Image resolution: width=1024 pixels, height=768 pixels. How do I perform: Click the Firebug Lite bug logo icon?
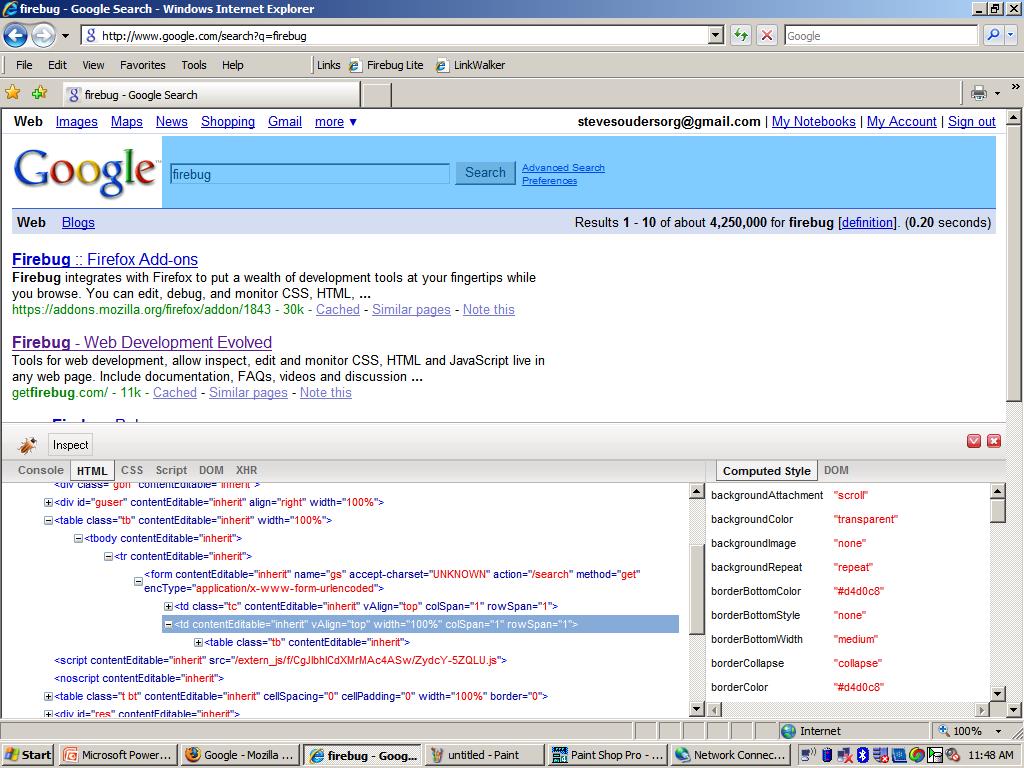click(x=27, y=445)
